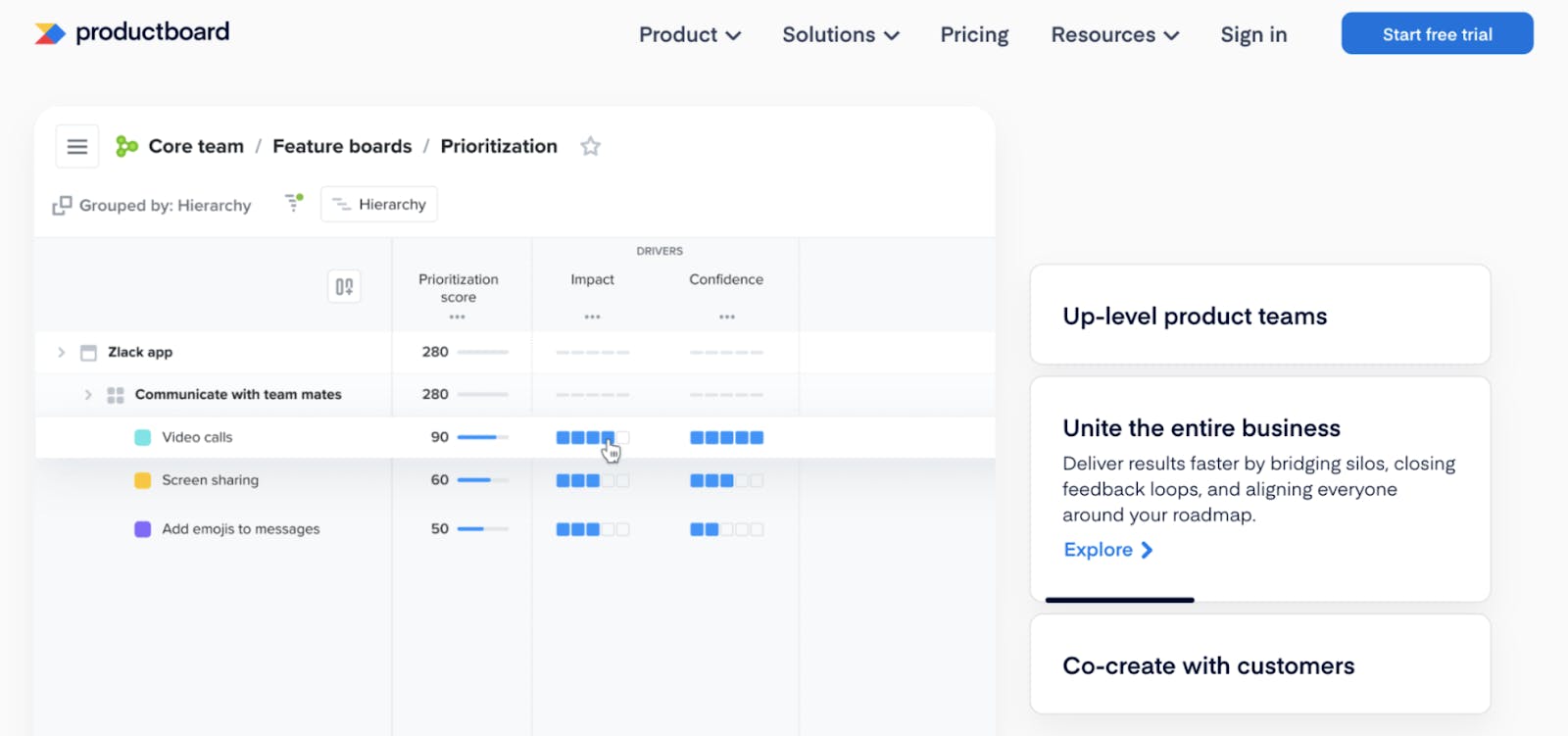Set Video calls Confidence rating blocks
This screenshot has width=1568, height=736.
pos(726,438)
